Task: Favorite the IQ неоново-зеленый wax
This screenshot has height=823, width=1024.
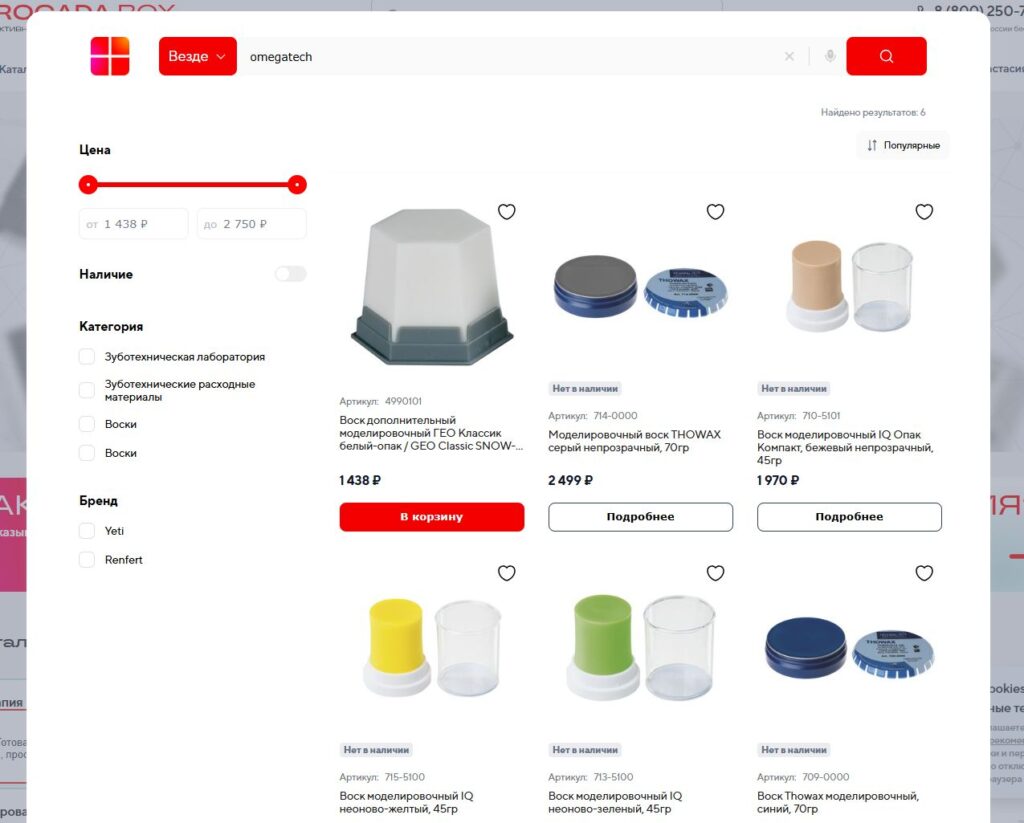Action: 715,573
